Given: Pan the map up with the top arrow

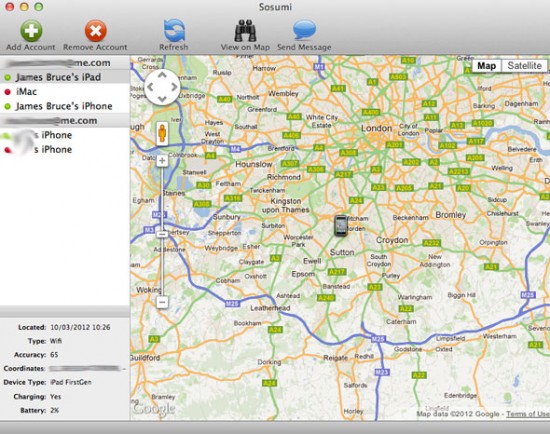Looking at the screenshot, I should (x=162, y=75).
